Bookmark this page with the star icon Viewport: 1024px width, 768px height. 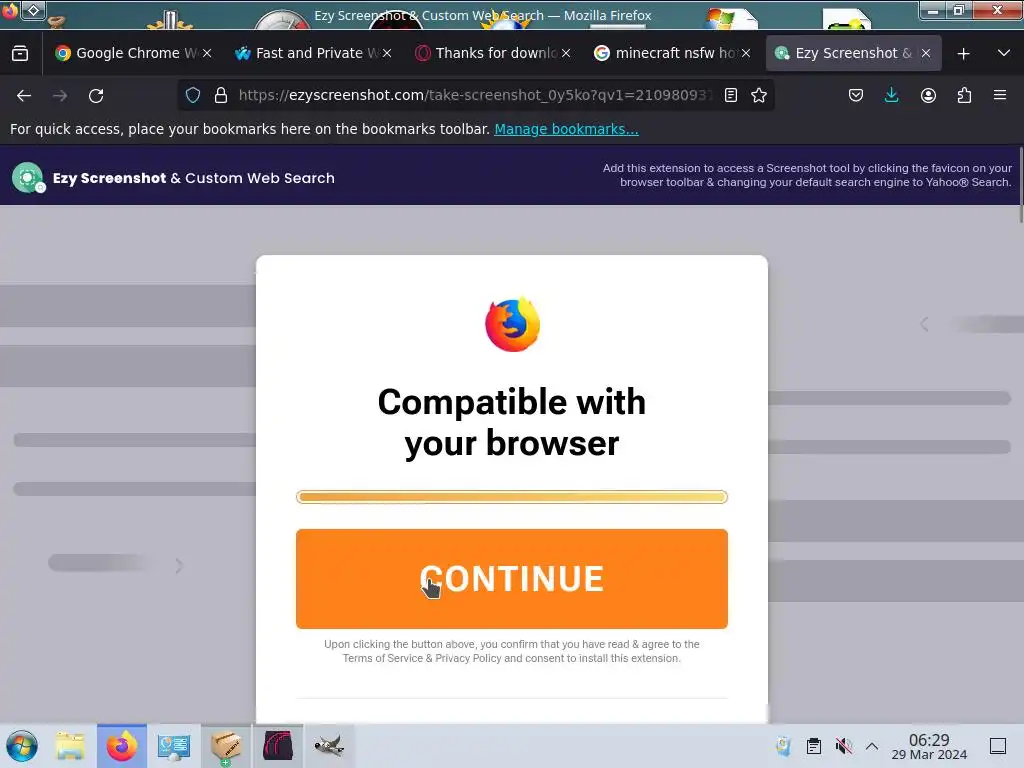[759, 95]
